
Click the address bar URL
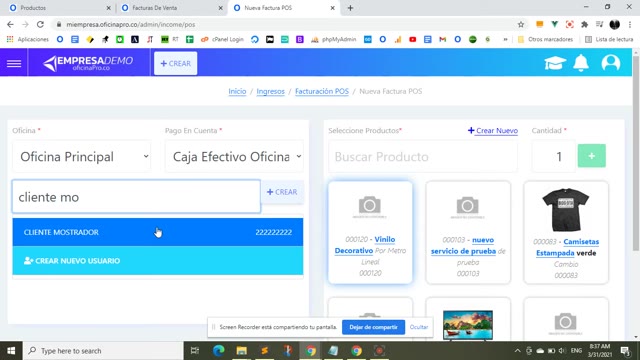(131, 24)
